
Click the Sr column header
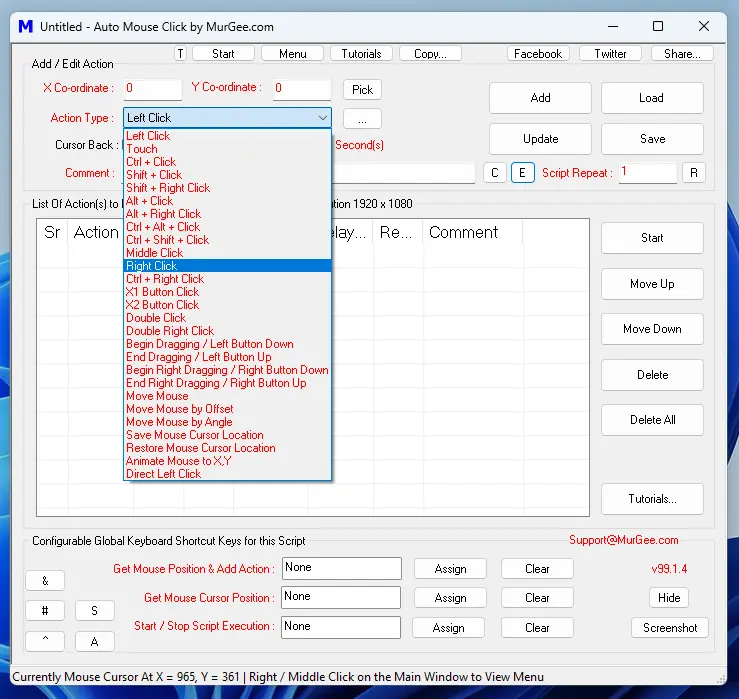[52, 232]
